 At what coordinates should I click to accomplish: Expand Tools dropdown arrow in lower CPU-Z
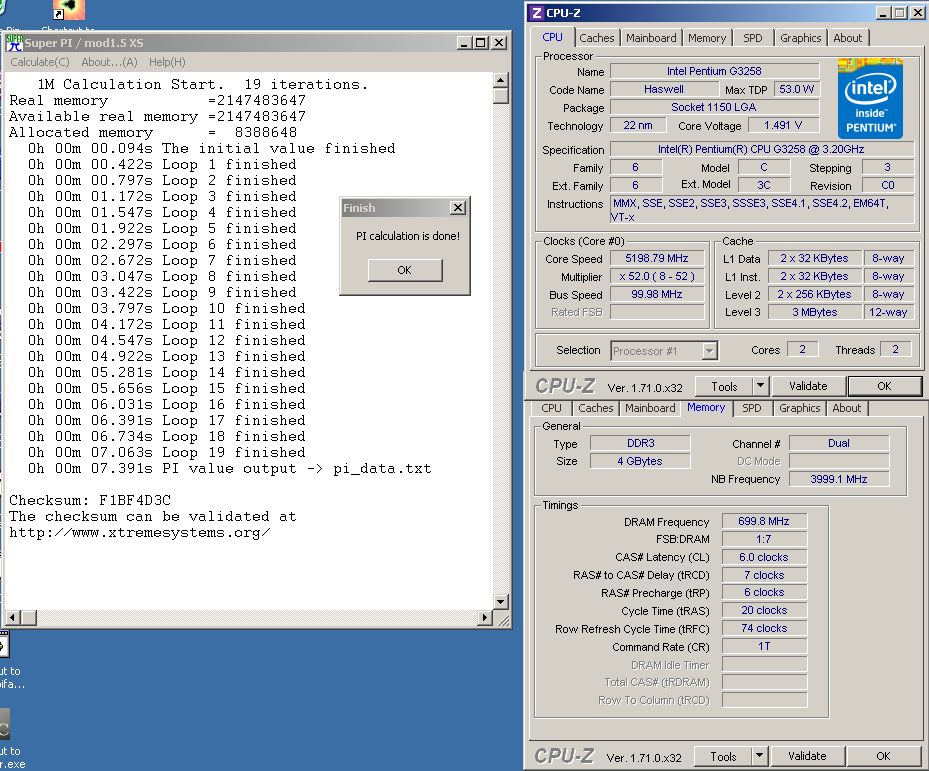(x=760, y=756)
